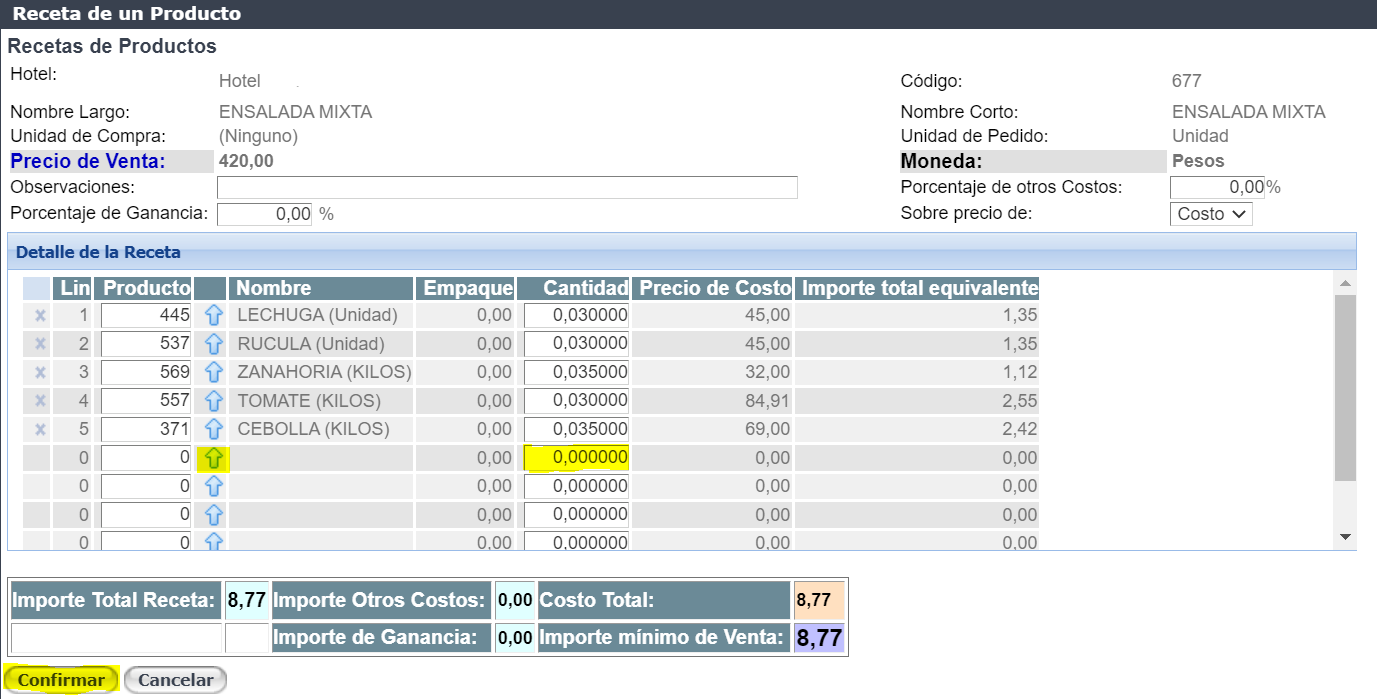Select TOMATE (KILOS) name cell
This screenshot has height=699, width=1377.
pos(321,401)
